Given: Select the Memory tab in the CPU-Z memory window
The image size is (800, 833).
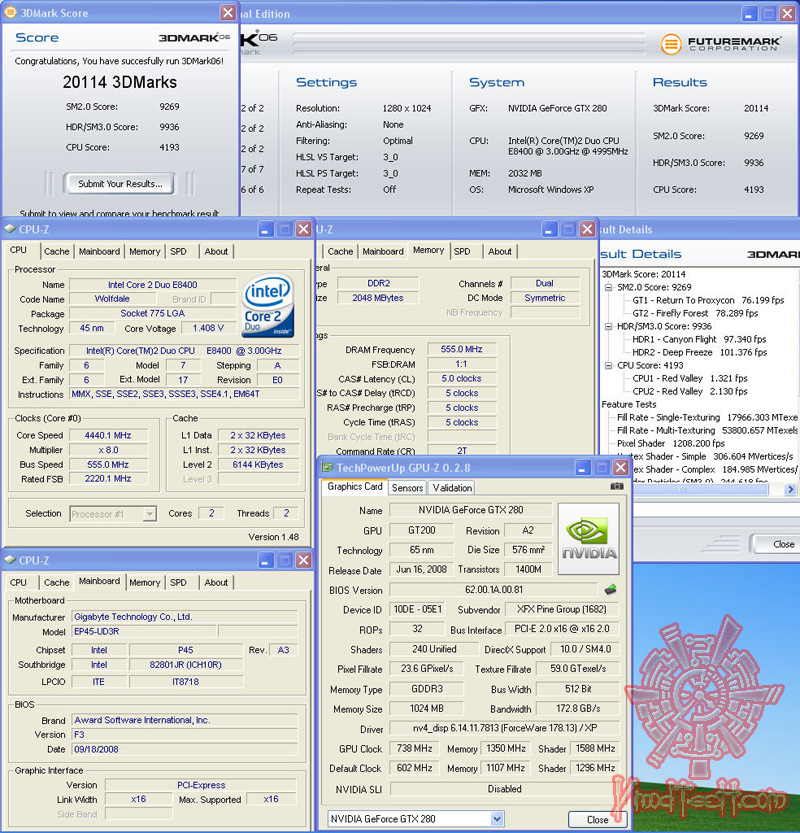Looking at the screenshot, I should (428, 250).
